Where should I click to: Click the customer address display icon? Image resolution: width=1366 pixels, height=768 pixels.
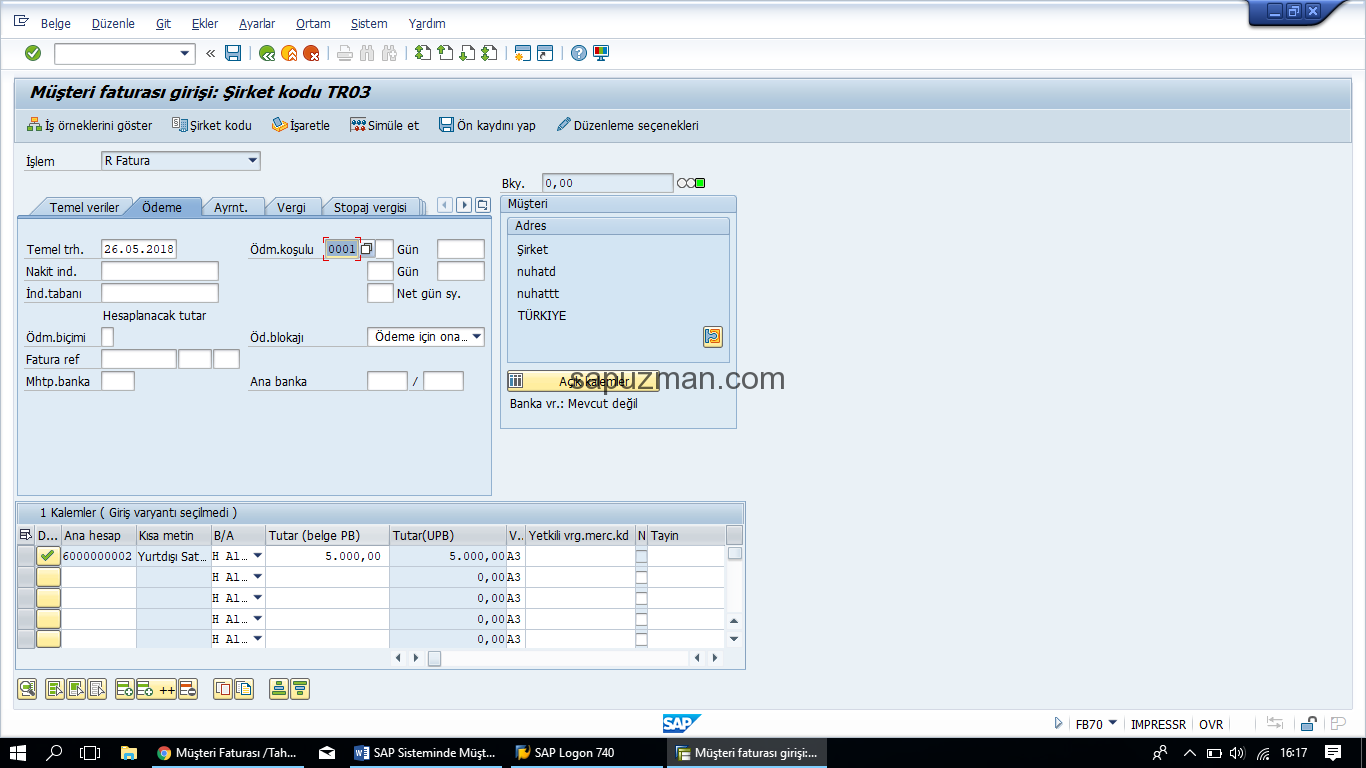click(712, 337)
